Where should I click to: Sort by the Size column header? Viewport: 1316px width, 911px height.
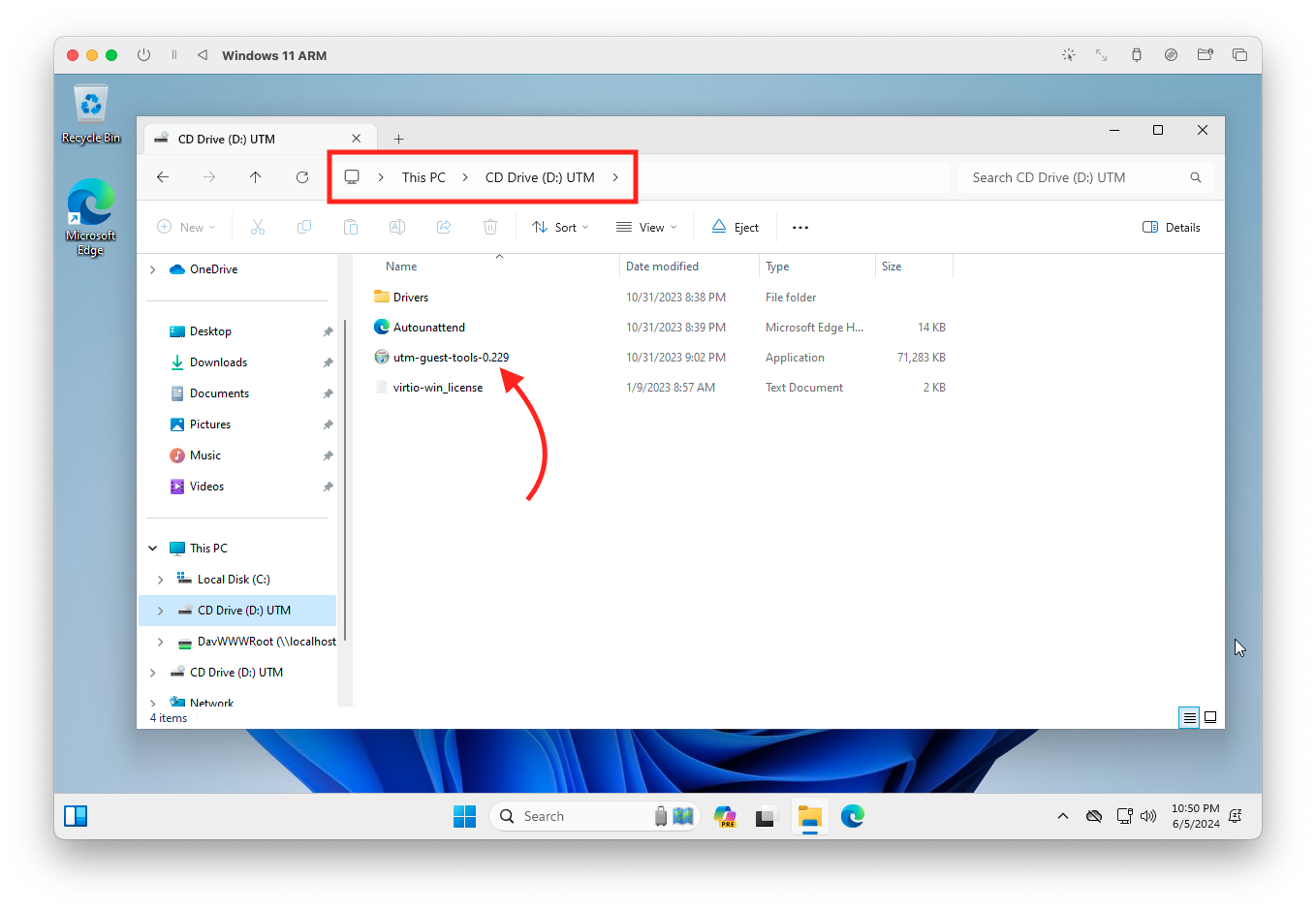914,267
